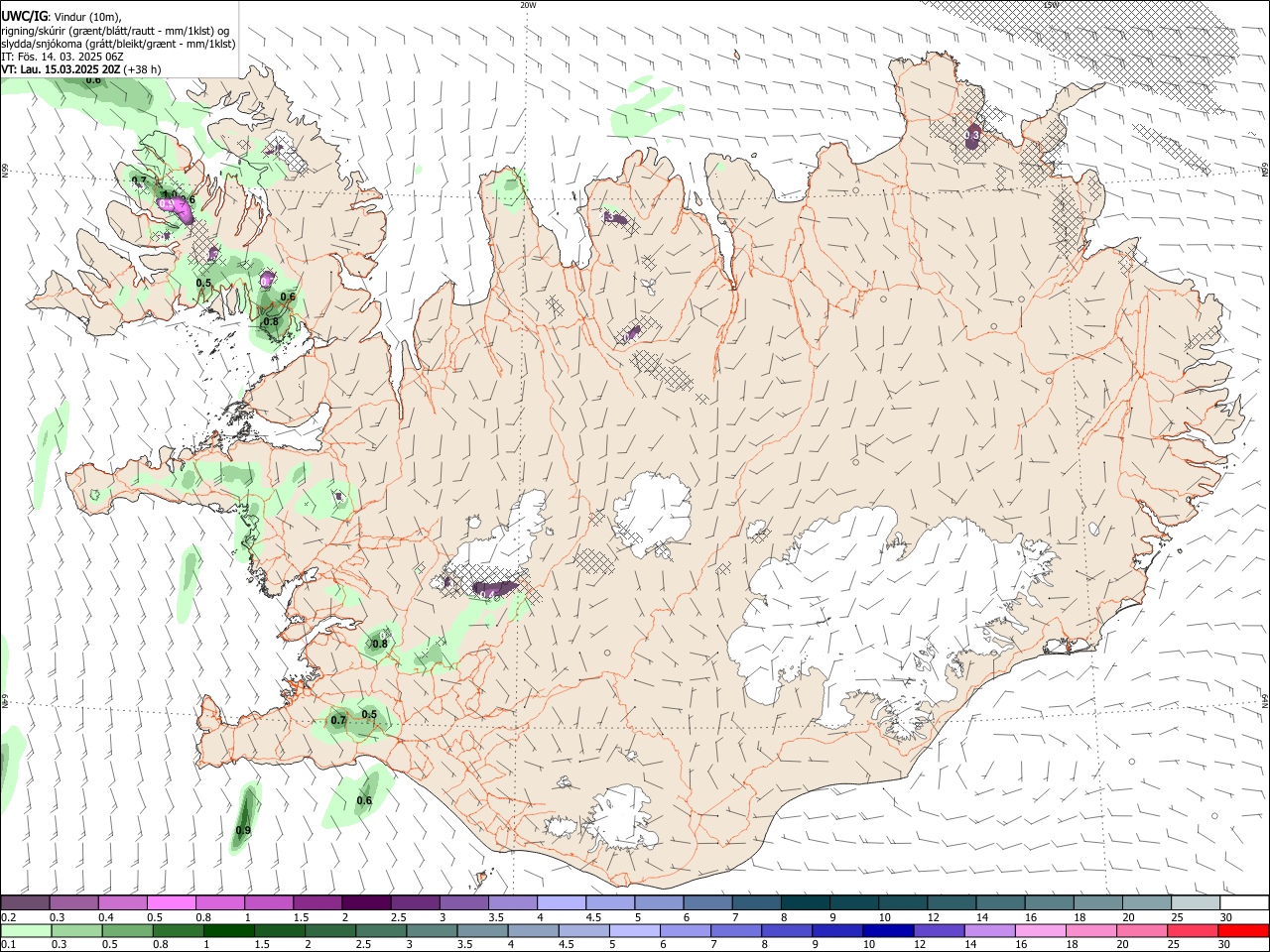Viewport: 1270px width, 952px height.
Task: Pick the deep navy rain swatch labeled 10
Action: click(887, 930)
